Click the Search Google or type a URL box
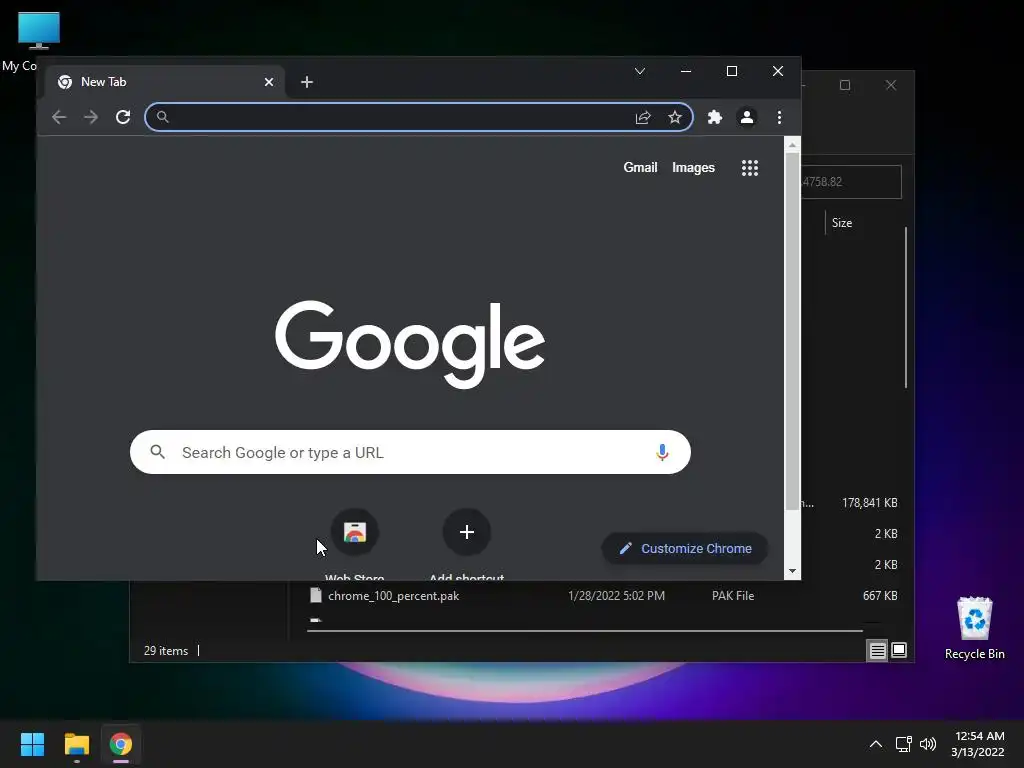This screenshot has width=1024, height=768. 410,452
